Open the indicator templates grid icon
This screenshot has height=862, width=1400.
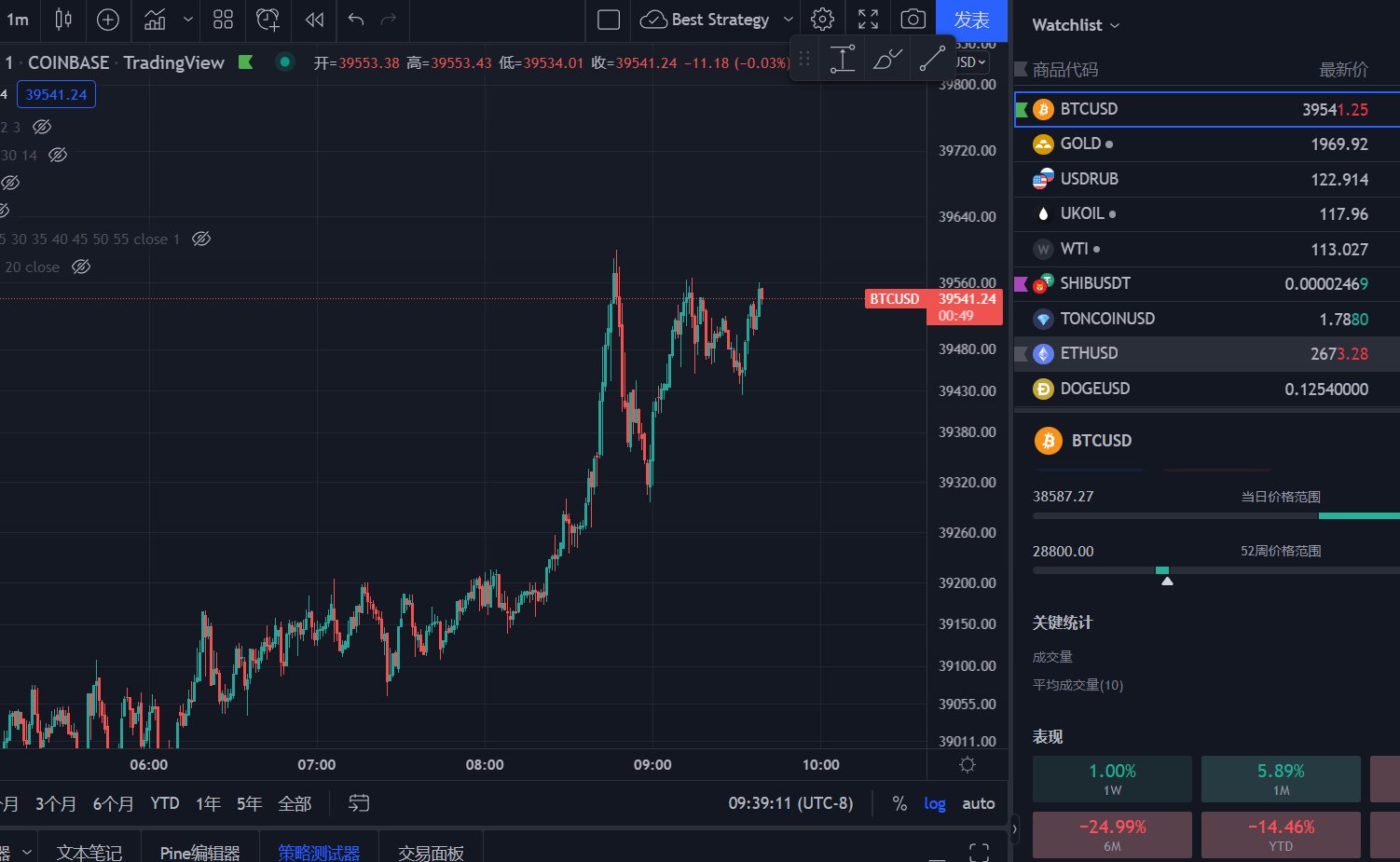tap(223, 19)
